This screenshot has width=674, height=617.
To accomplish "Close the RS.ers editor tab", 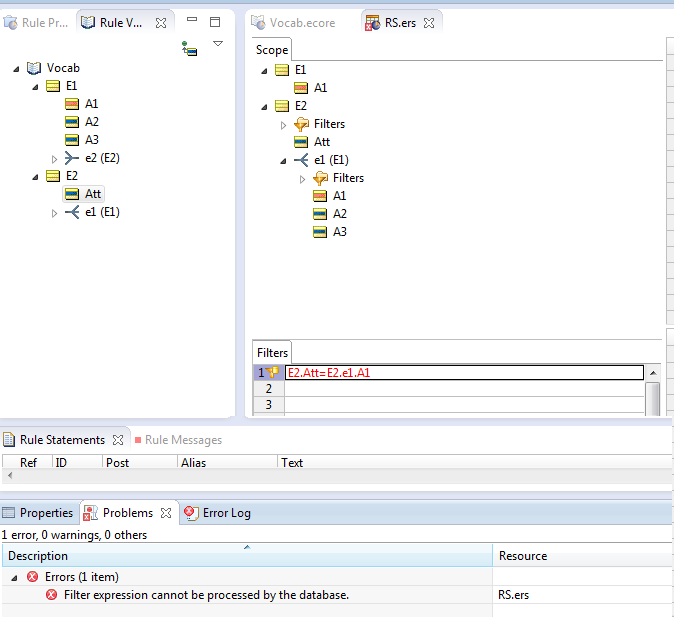I will (429, 23).
